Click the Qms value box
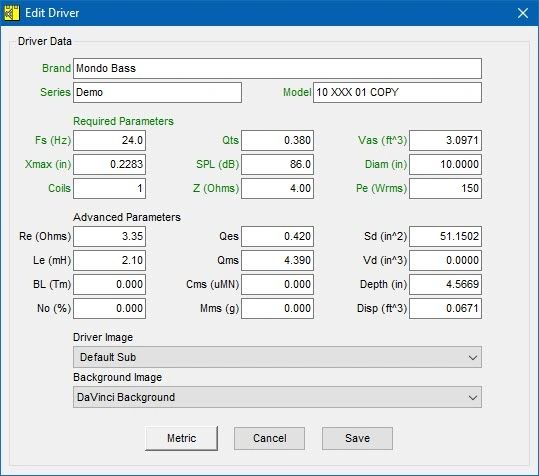Viewport: 539px width, 476px height. point(277,260)
